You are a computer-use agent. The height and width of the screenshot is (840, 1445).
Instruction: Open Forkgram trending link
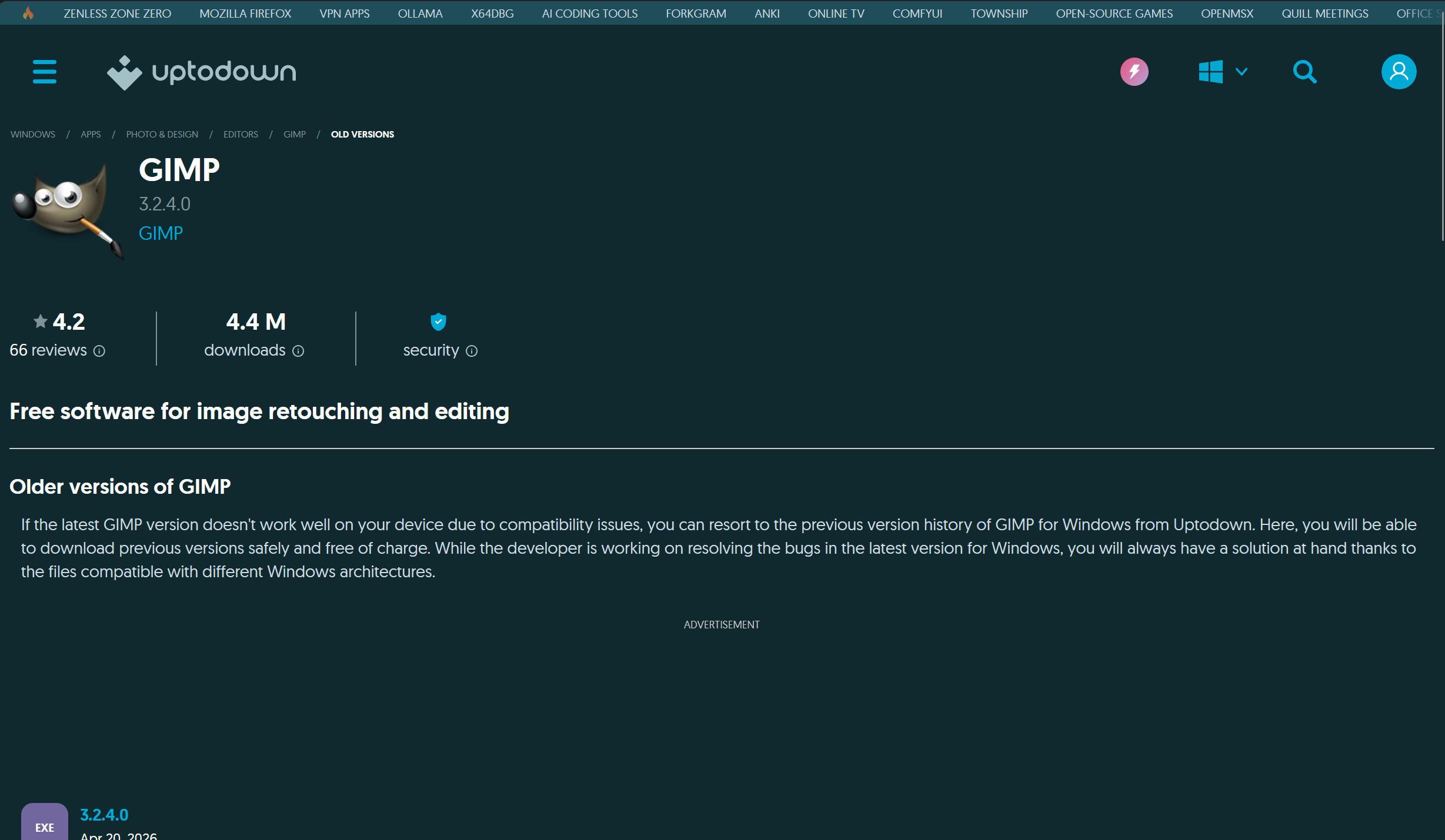[x=696, y=14]
